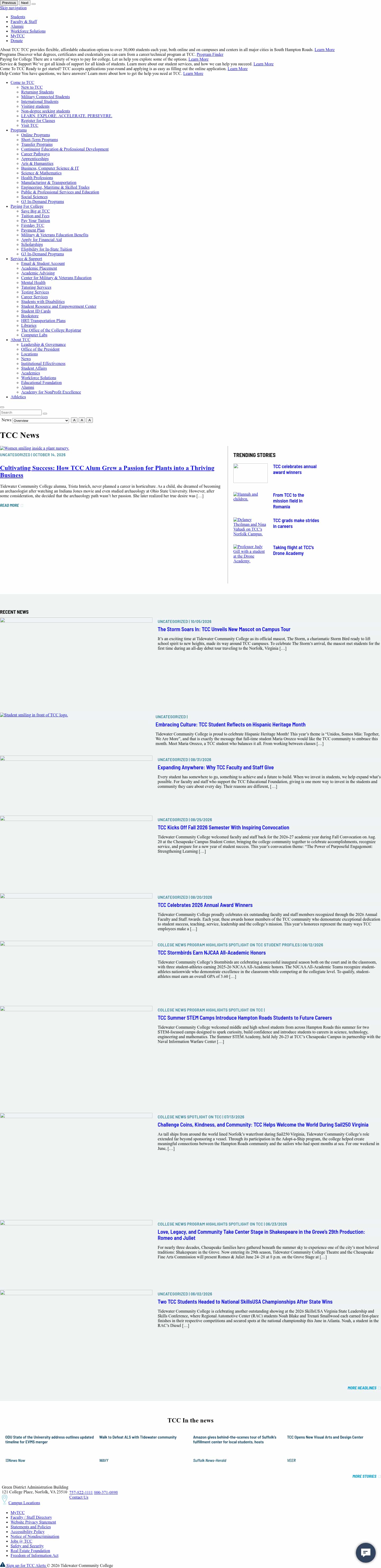Follow the Skip navigation link
This screenshot has height=1568, width=381.
click(13, 8)
